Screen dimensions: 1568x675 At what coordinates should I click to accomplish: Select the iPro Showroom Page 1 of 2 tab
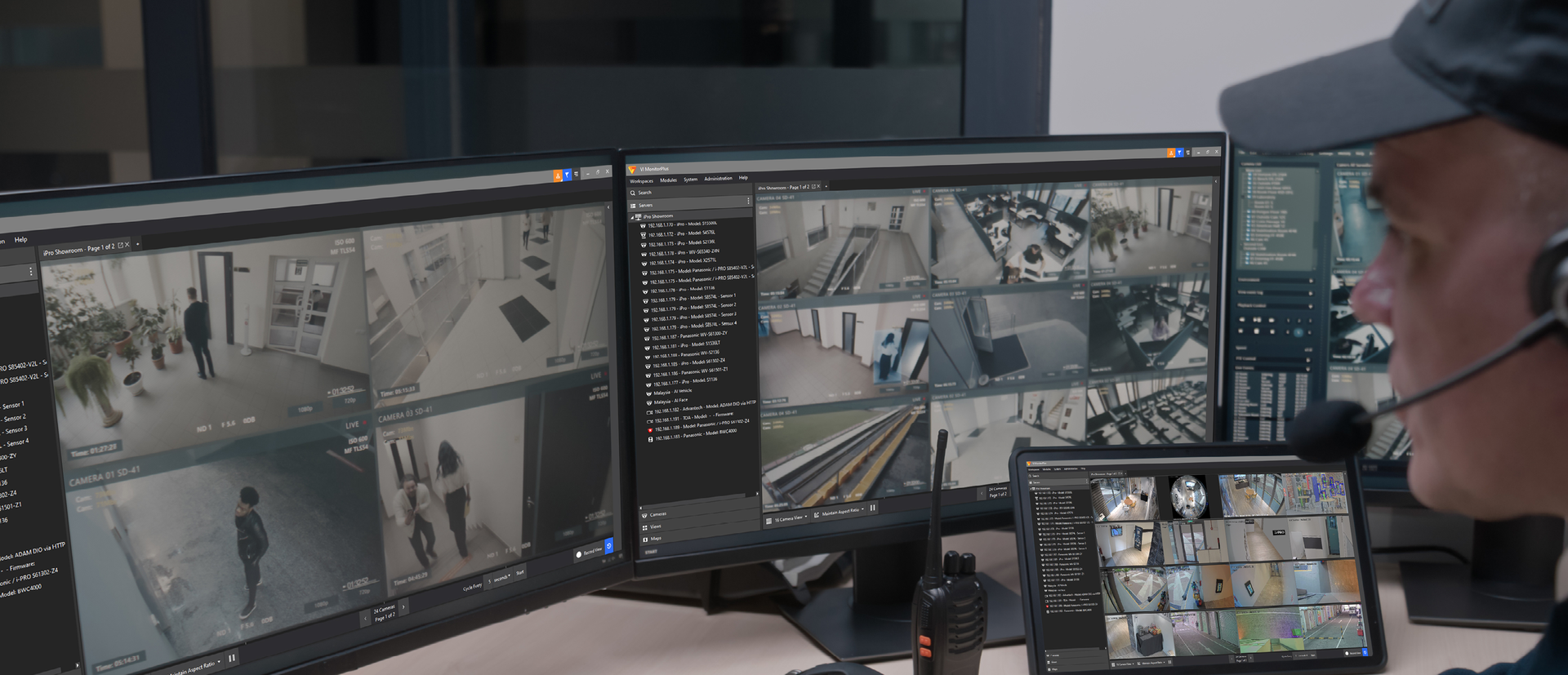[783, 188]
